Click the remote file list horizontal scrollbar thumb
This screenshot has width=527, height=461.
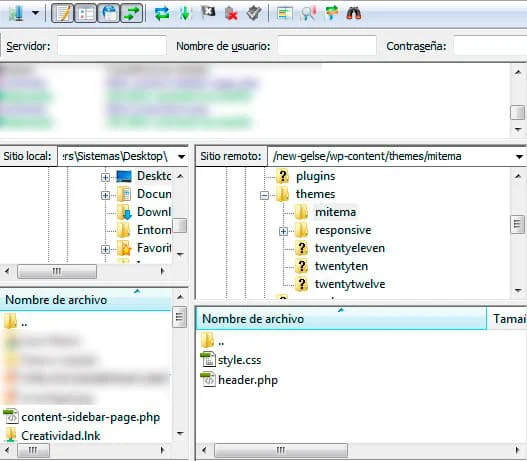tap(281, 450)
